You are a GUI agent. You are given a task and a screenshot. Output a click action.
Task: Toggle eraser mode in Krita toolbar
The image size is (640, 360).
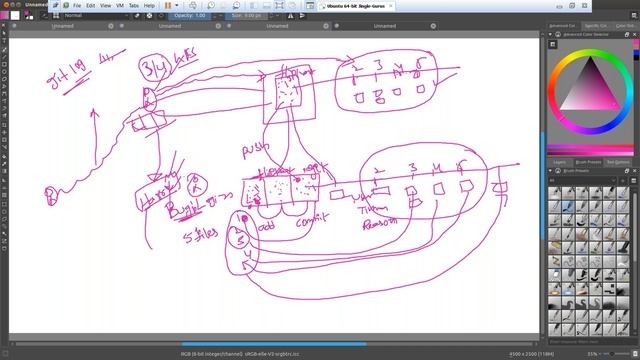click(x=137, y=16)
